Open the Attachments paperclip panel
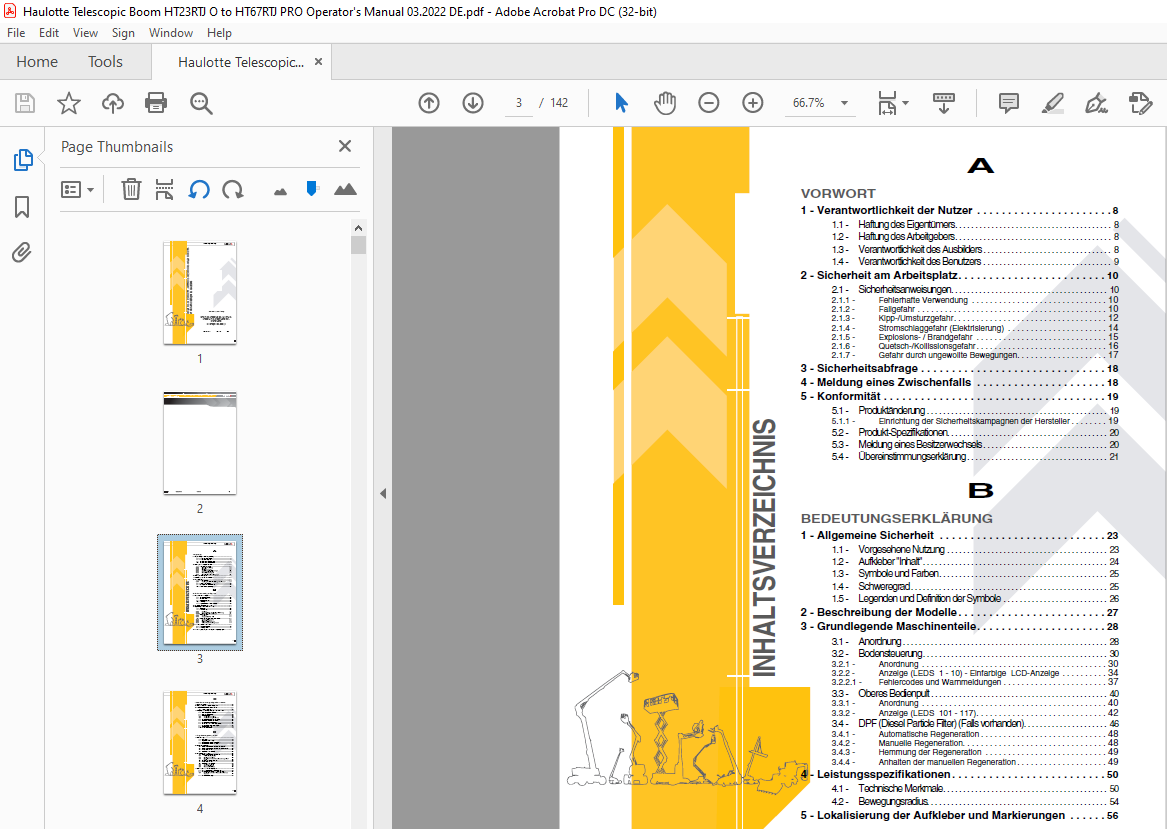 [22, 252]
